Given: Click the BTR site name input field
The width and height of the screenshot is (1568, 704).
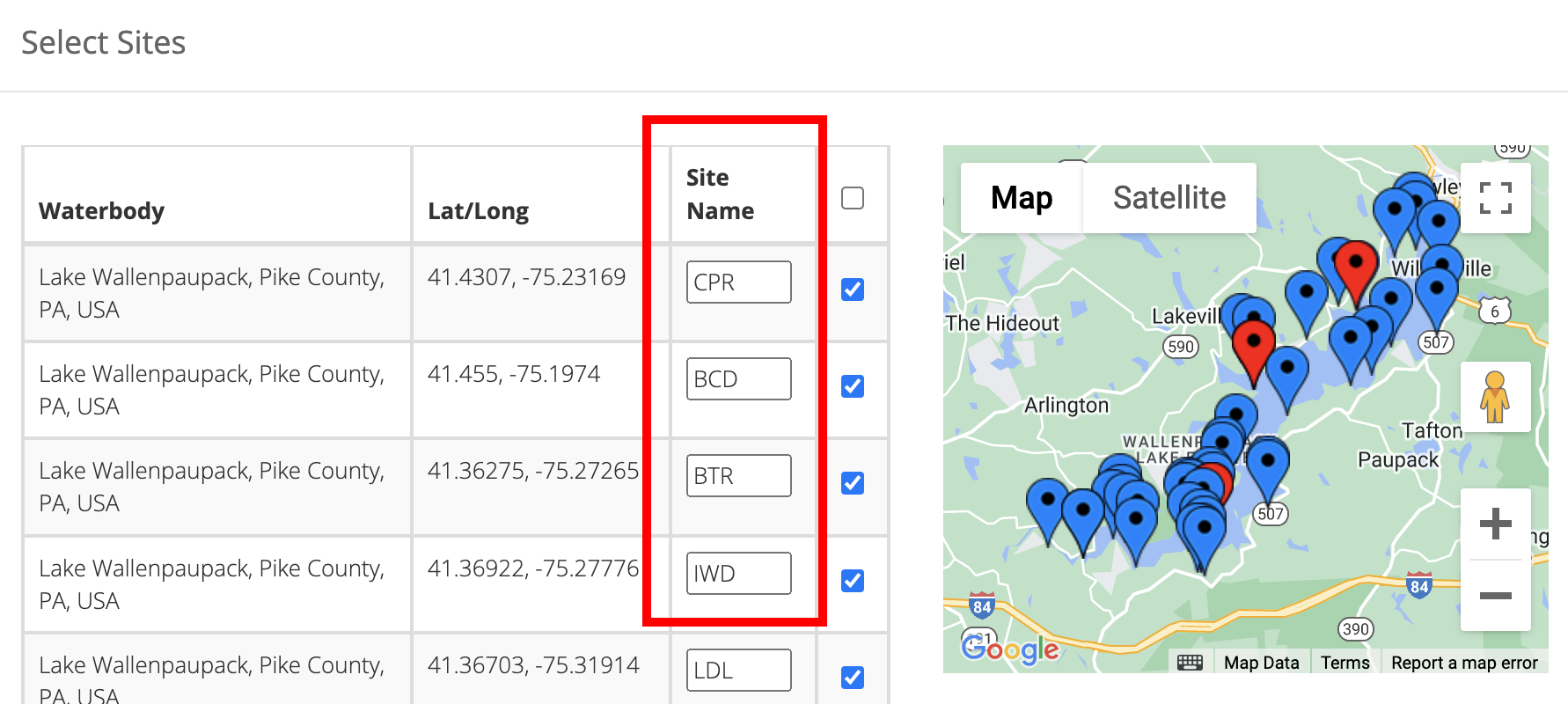Looking at the screenshot, I should (x=738, y=476).
